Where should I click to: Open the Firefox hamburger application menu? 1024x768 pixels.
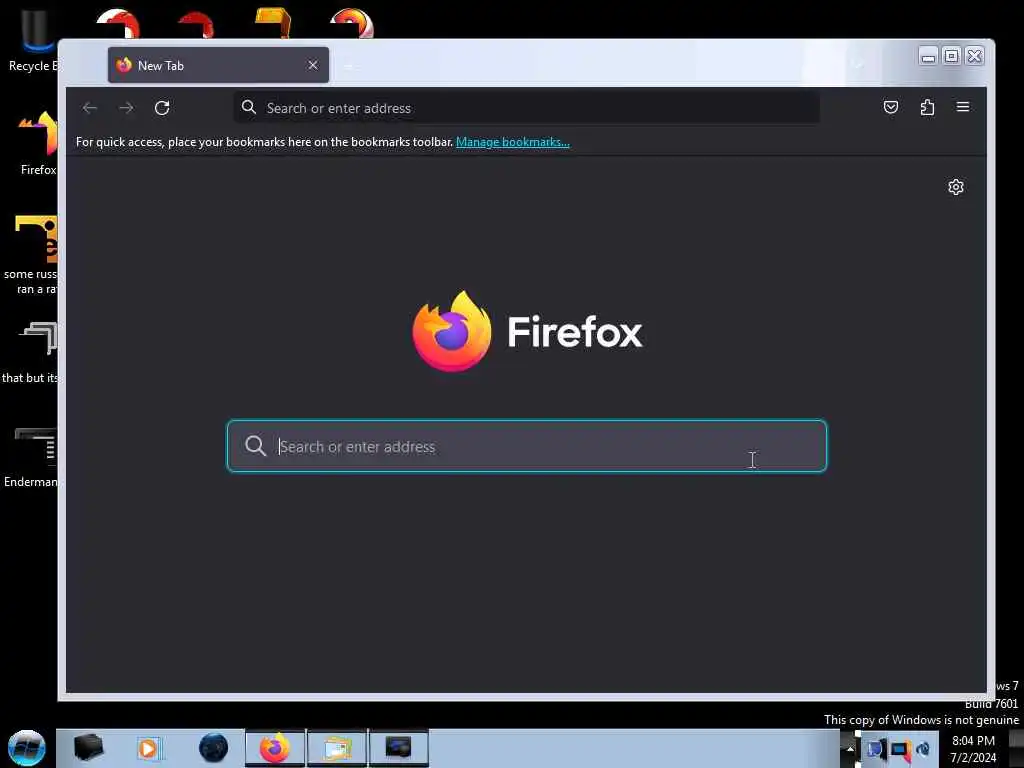(963, 107)
